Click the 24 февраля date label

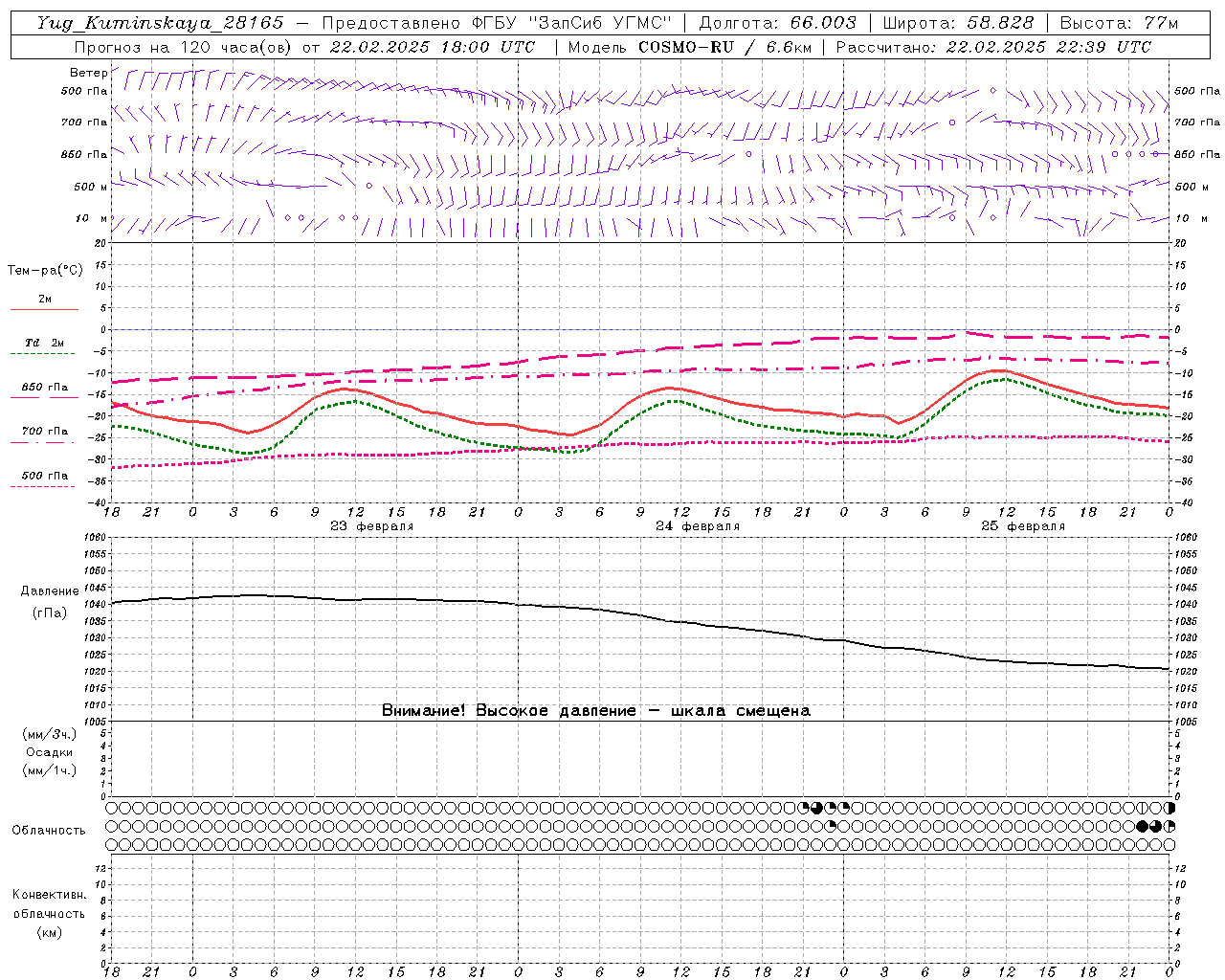point(698,526)
